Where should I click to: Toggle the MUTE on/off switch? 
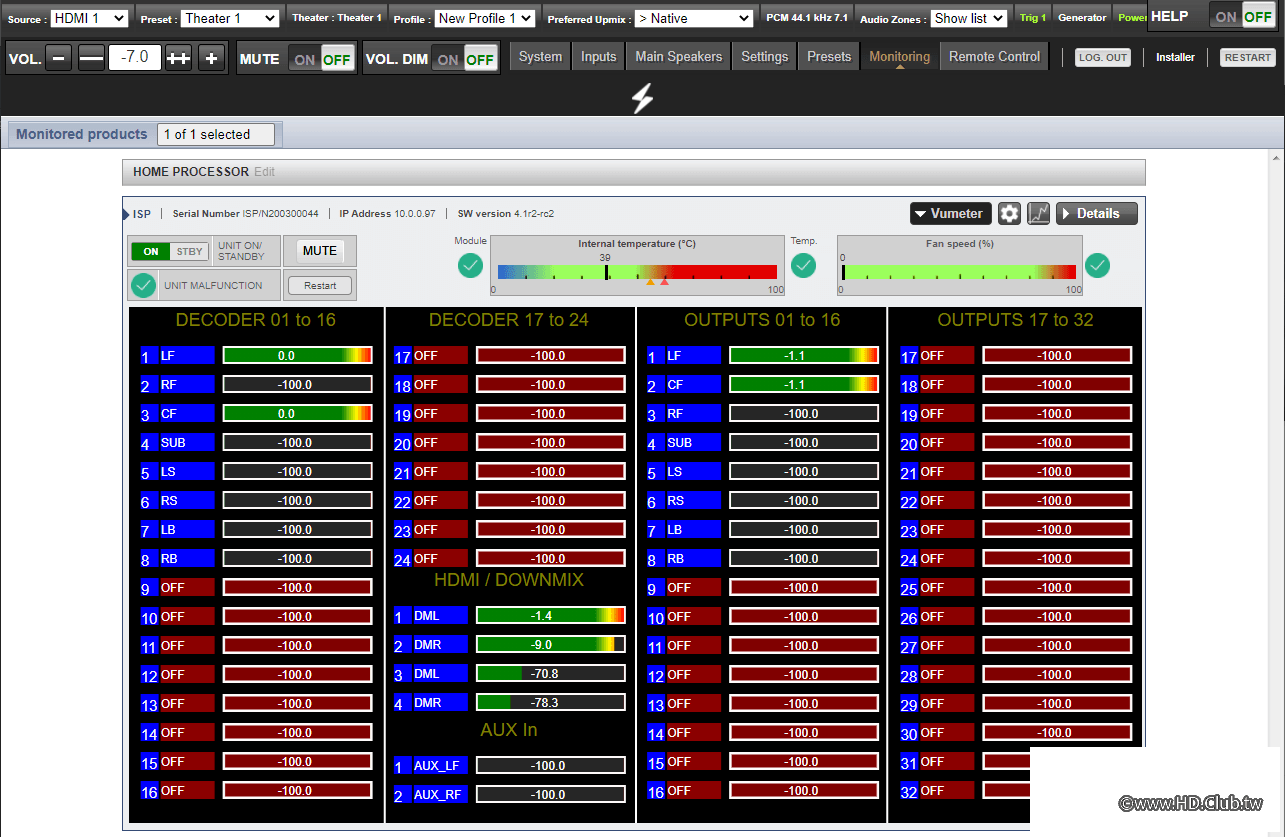pyautogui.click(x=322, y=59)
